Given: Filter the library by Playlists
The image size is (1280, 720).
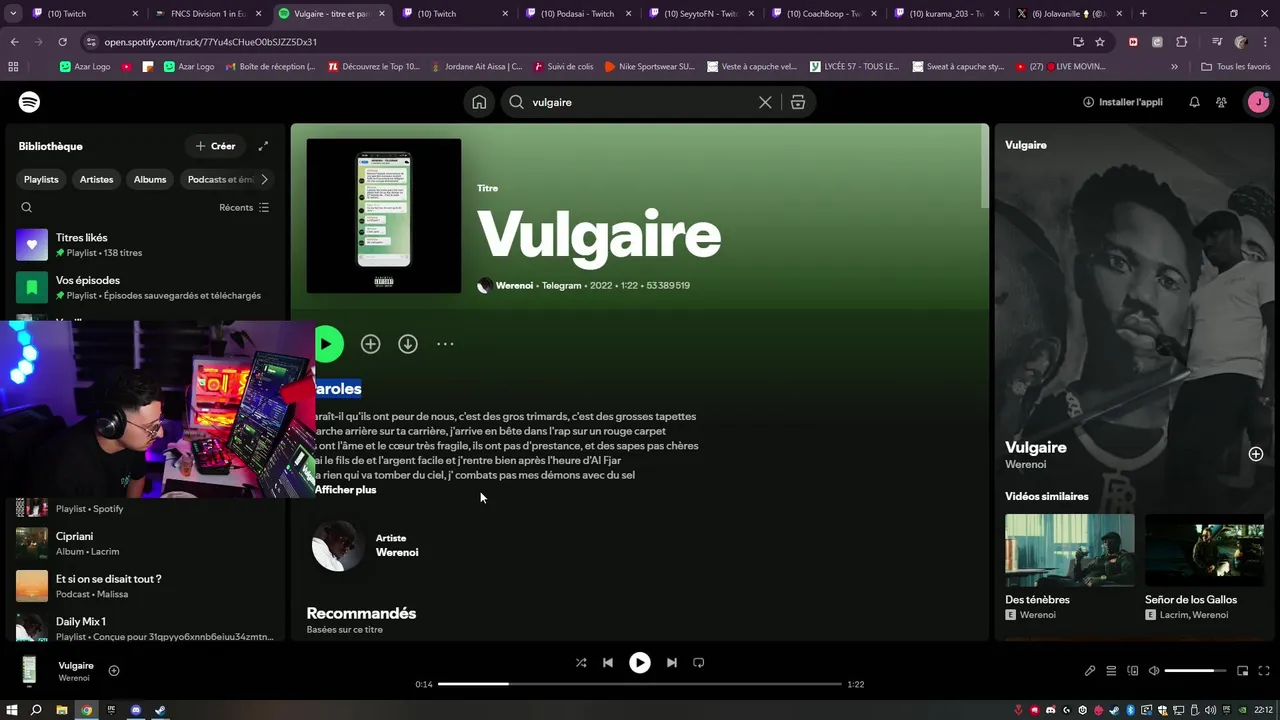Looking at the screenshot, I should pyautogui.click(x=41, y=179).
